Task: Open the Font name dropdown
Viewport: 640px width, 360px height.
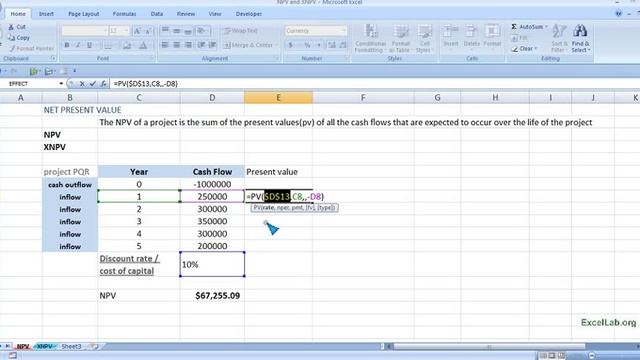Action: click(x=105, y=31)
